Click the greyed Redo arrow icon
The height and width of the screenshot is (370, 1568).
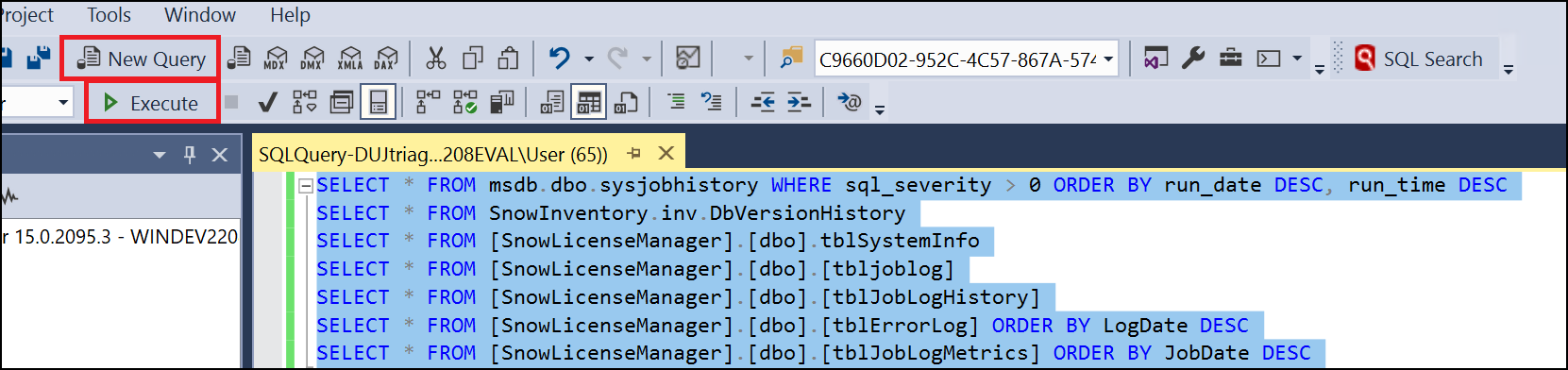coord(617,59)
